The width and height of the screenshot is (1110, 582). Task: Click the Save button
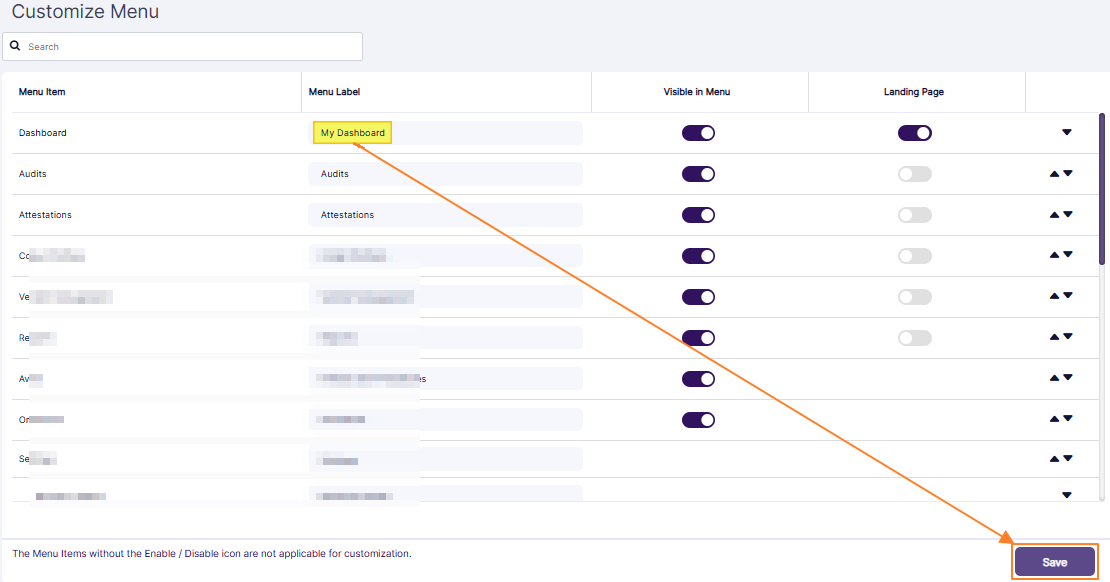tap(1055, 561)
